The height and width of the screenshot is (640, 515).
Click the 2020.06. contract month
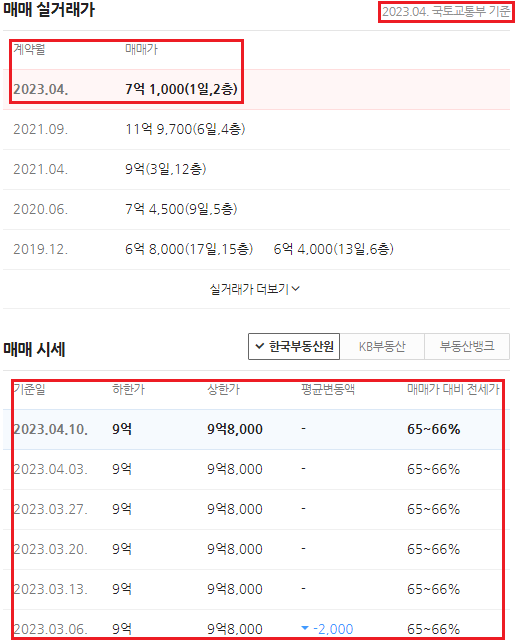(x=40, y=209)
